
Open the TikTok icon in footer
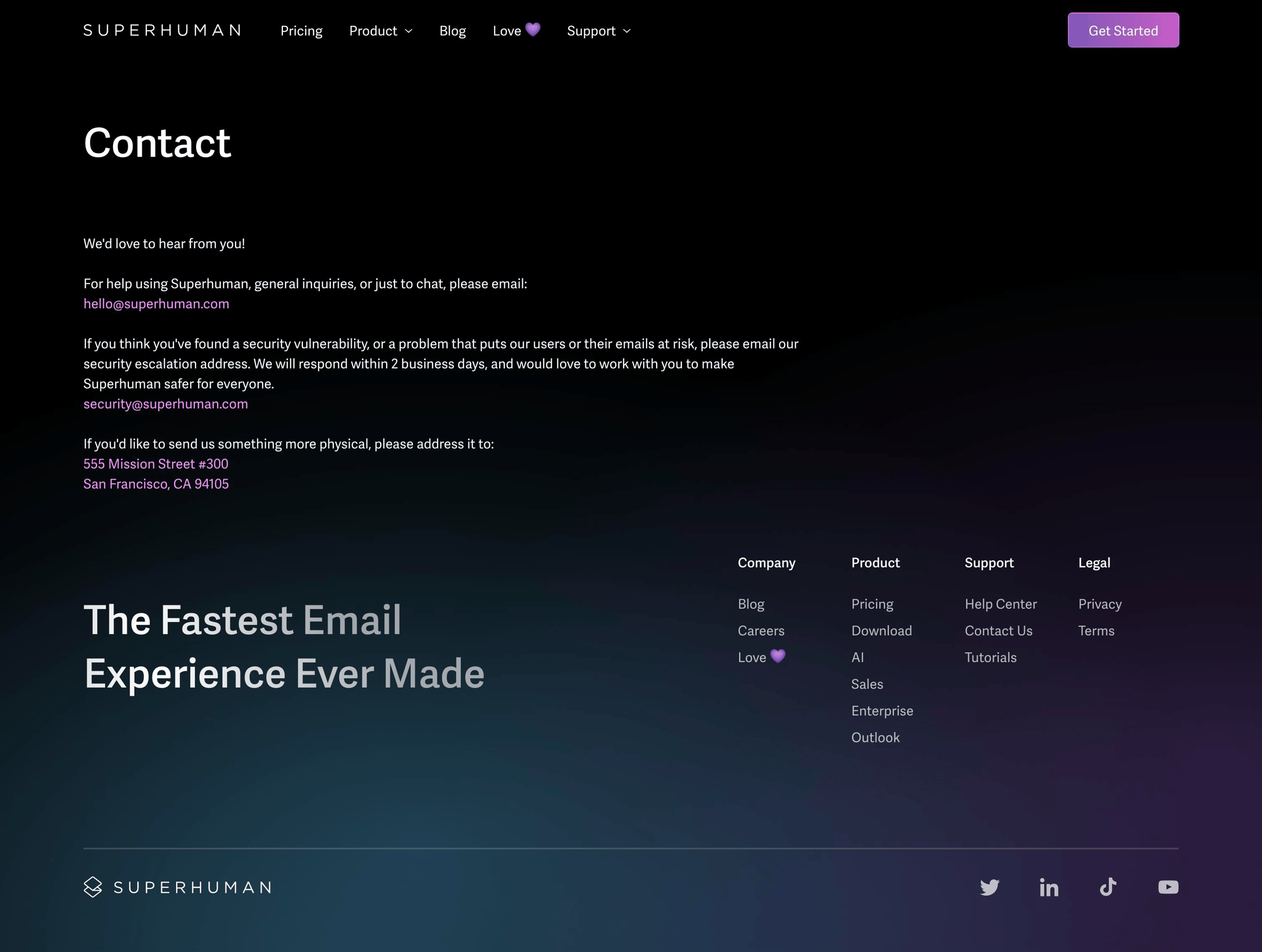point(1108,887)
